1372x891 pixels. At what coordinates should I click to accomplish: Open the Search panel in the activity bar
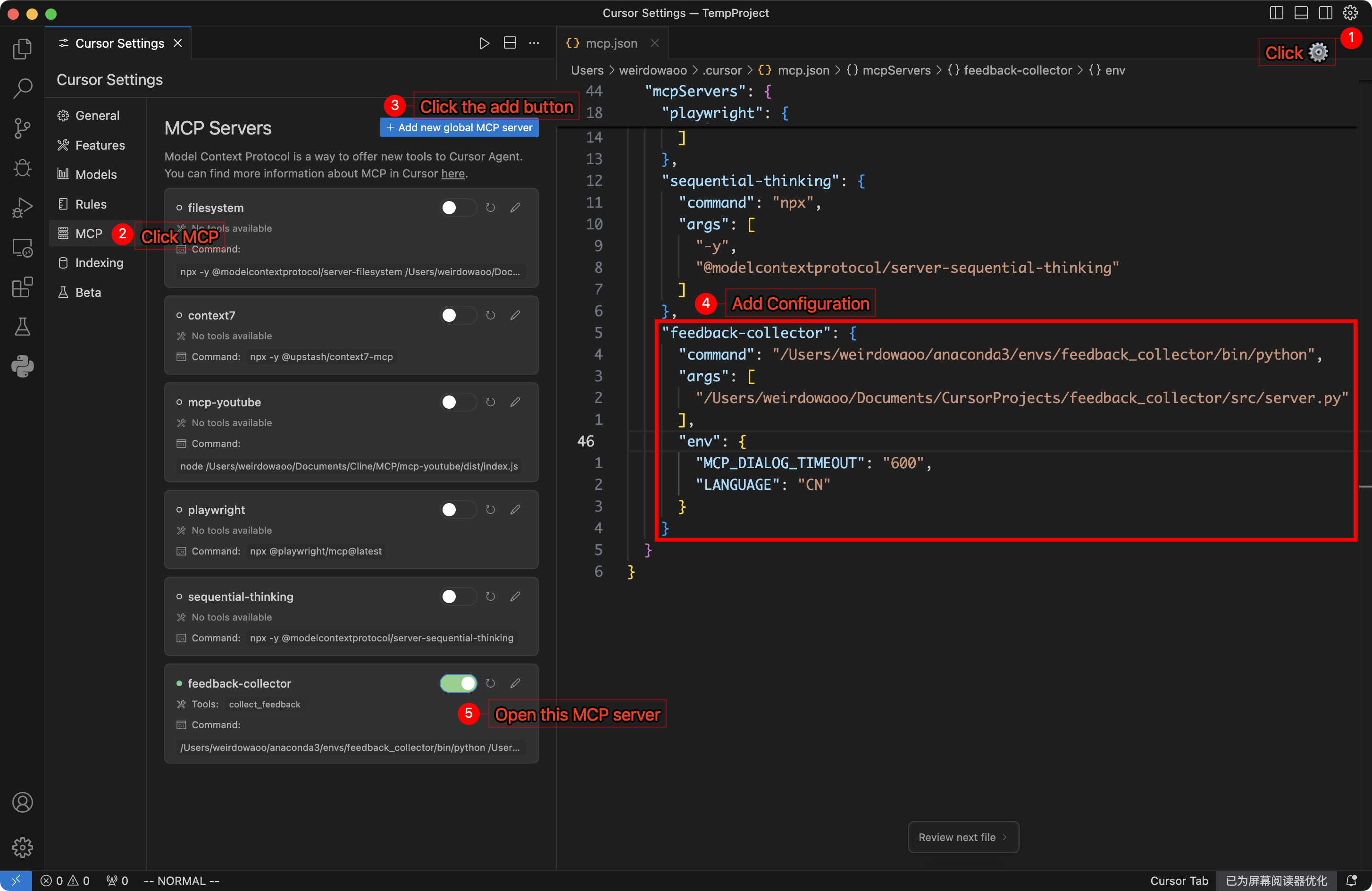click(x=23, y=88)
